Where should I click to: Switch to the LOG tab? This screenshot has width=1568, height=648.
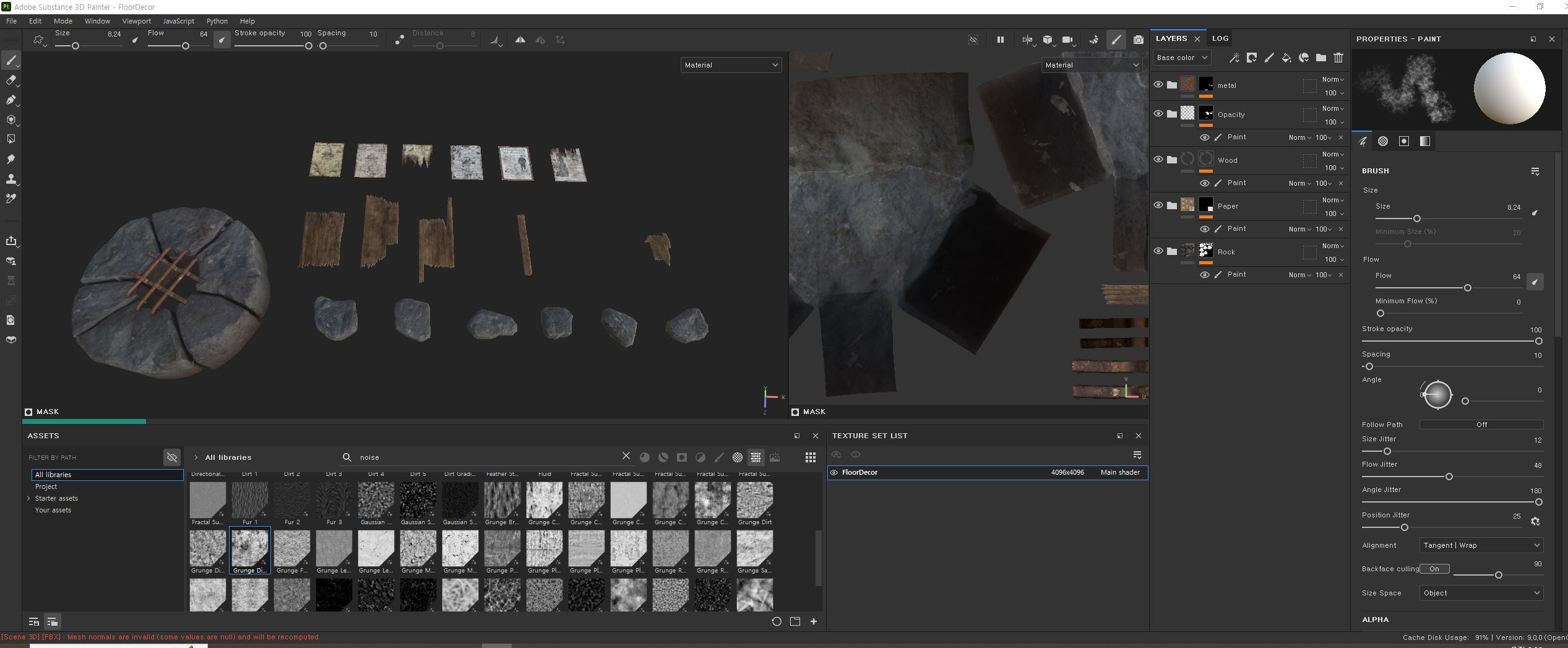[x=1220, y=38]
